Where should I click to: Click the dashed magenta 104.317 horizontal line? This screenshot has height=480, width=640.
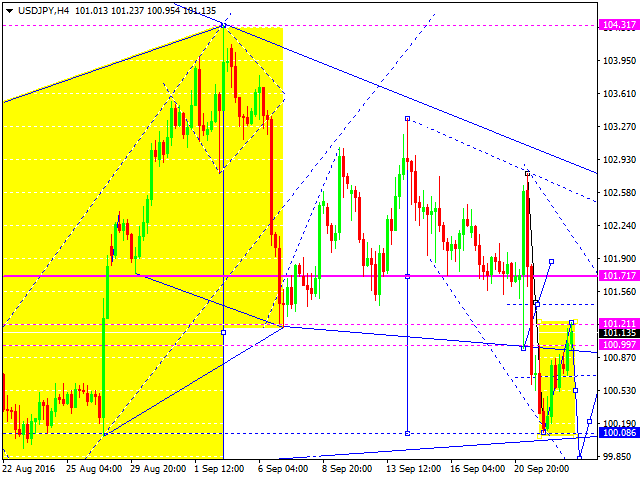click(x=300, y=25)
